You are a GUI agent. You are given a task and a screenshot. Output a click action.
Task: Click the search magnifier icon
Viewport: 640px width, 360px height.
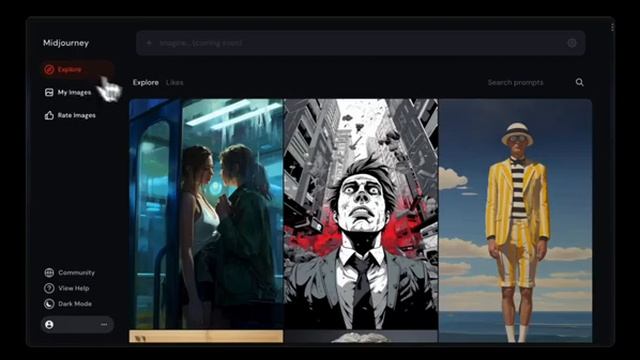[x=580, y=82]
